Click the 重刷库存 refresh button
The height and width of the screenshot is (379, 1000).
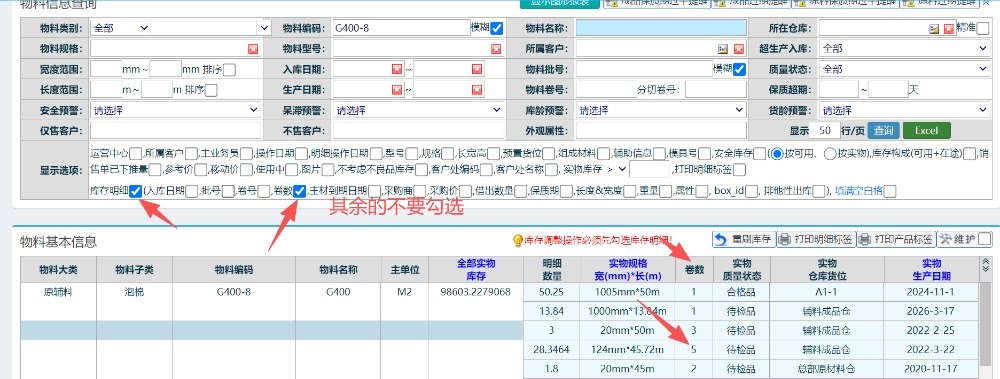click(744, 239)
